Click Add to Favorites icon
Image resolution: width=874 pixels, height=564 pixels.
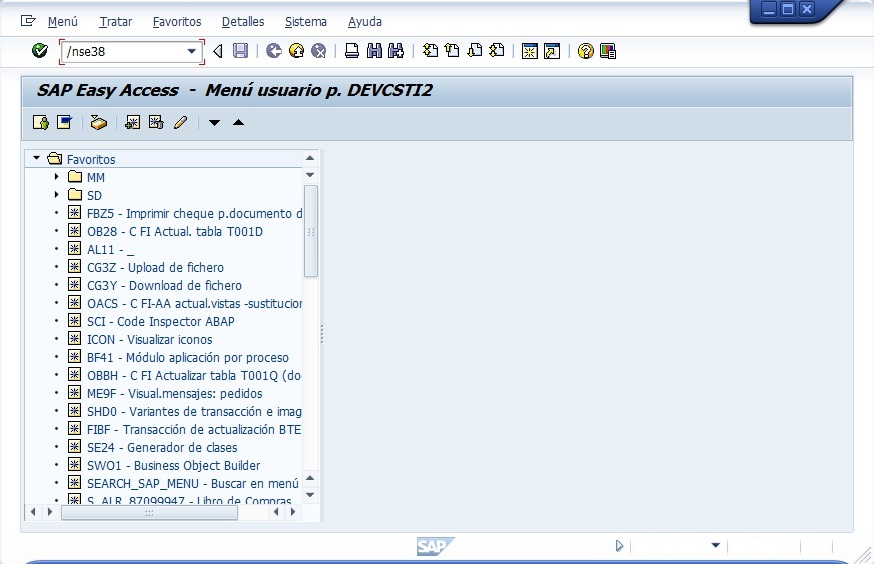pyautogui.click(x=133, y=122)
